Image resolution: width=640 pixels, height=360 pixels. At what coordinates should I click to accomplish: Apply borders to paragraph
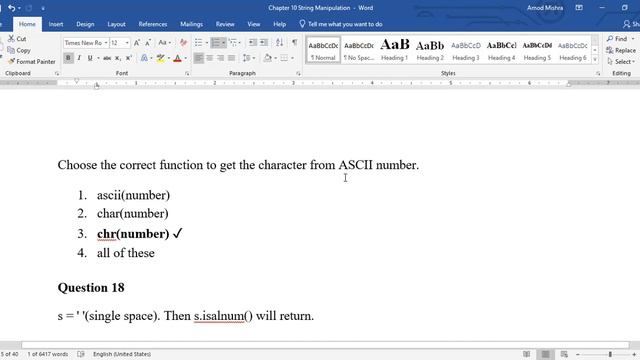(x=284, y=58)
